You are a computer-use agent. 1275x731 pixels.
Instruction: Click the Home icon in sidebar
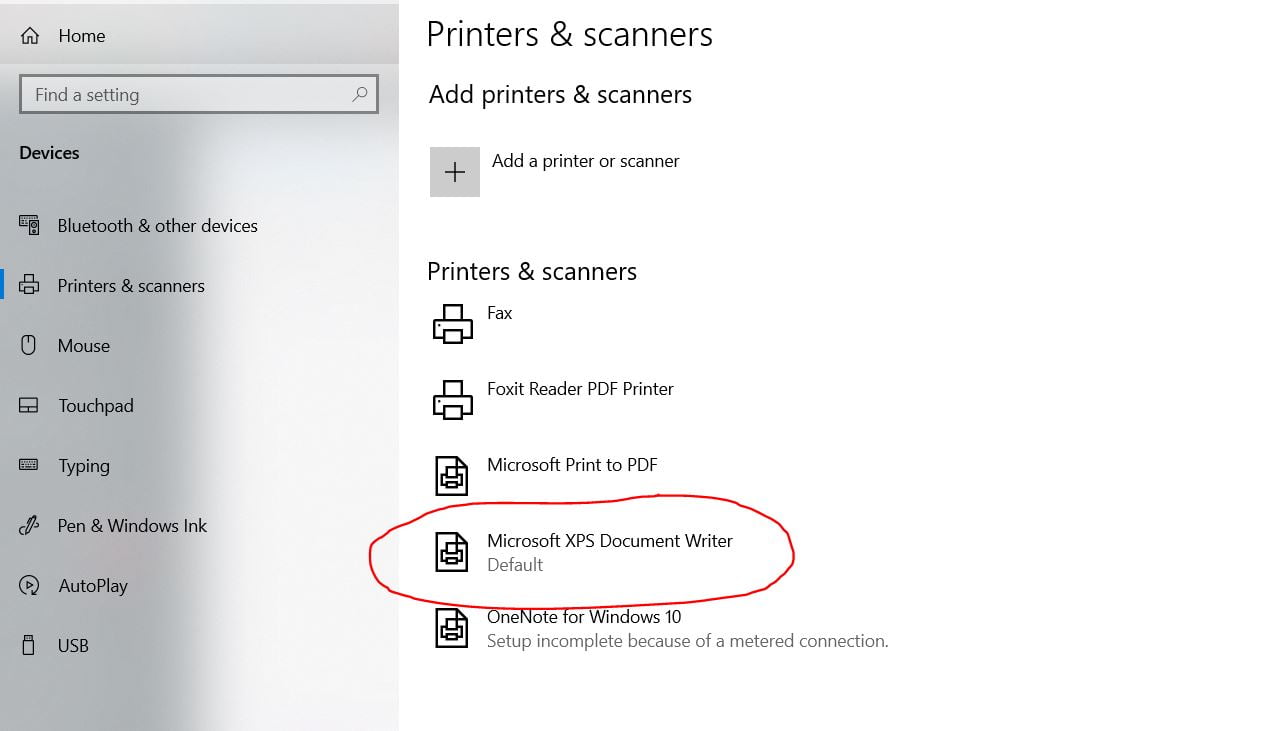pos(30,36)
